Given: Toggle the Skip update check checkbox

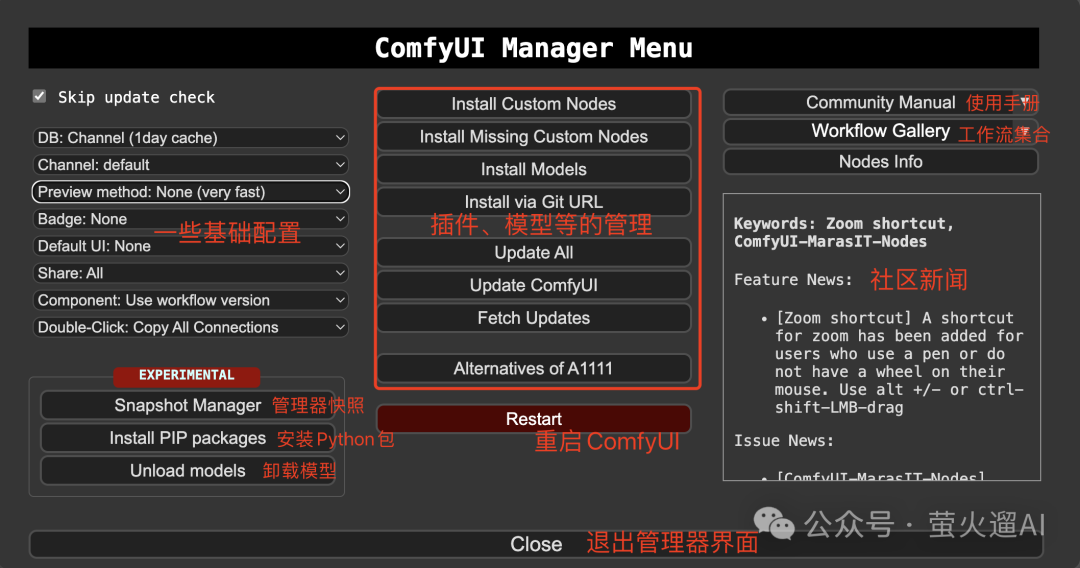Looking at the screenshot, I should 40,96.
